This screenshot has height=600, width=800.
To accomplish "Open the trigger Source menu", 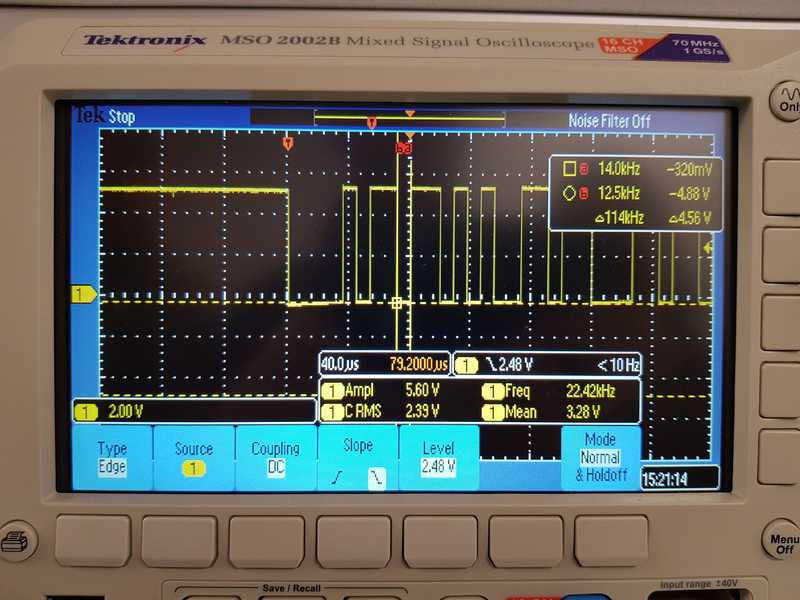I will pos(194,458).
